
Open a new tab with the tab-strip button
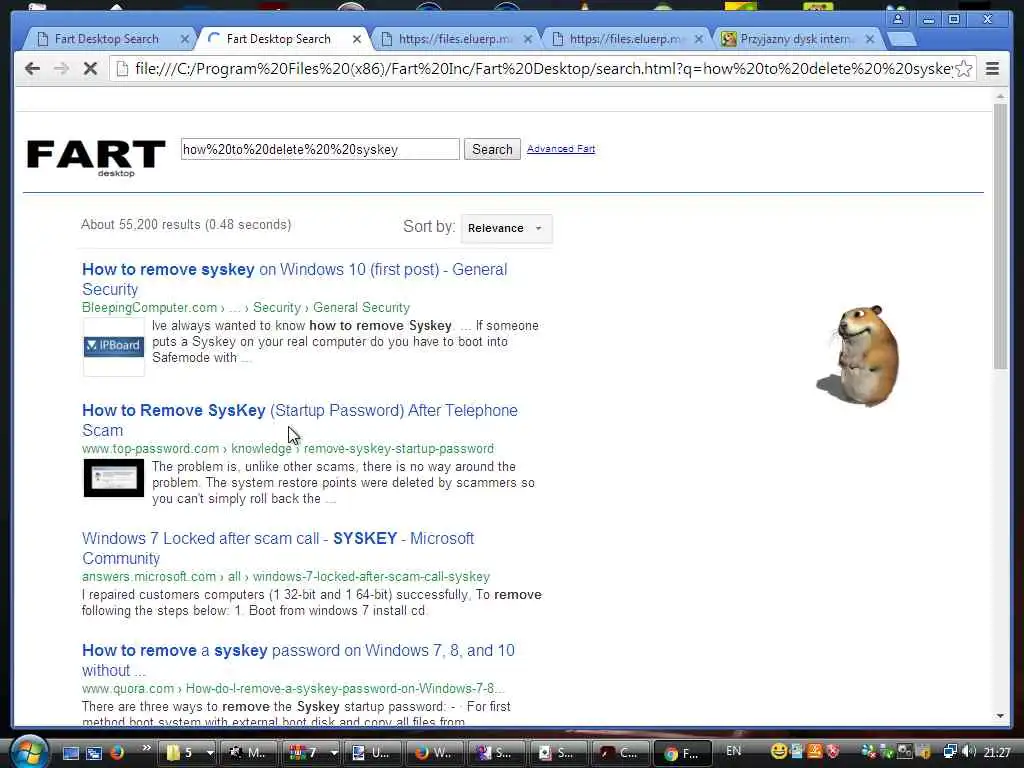point(902,39)
